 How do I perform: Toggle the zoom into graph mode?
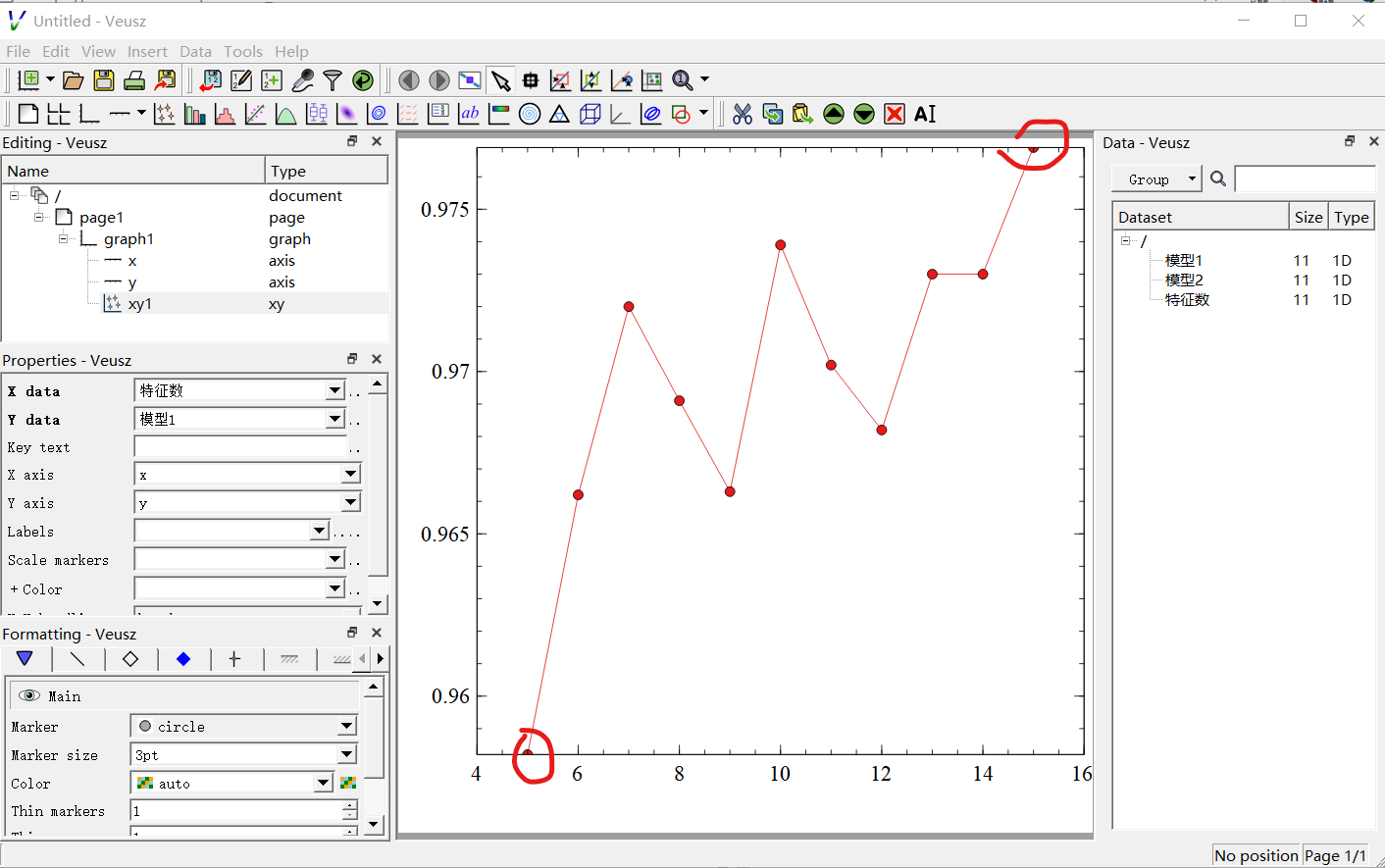560,80
